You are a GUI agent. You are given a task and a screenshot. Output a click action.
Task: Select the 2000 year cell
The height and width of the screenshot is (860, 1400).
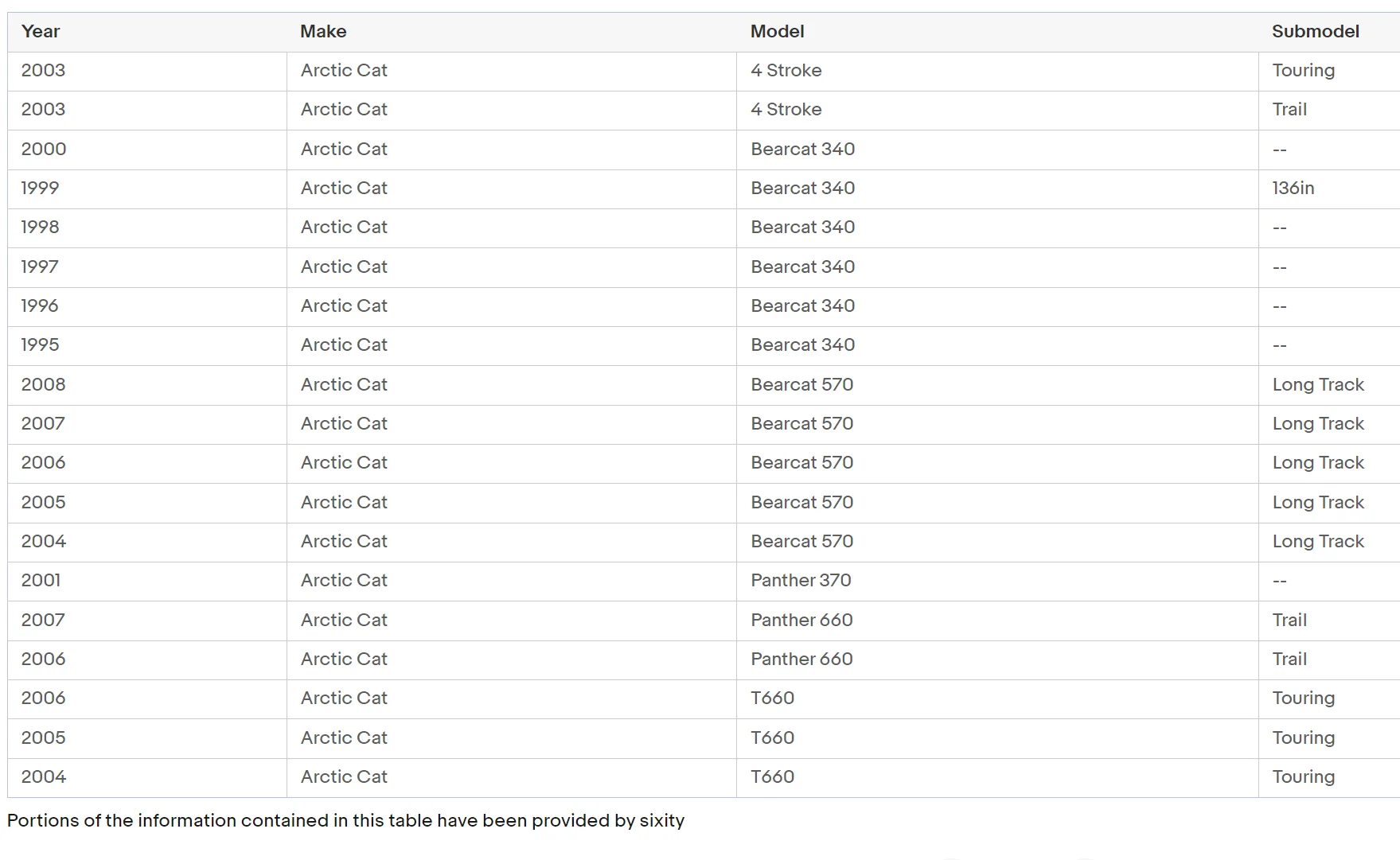[44, 149]
